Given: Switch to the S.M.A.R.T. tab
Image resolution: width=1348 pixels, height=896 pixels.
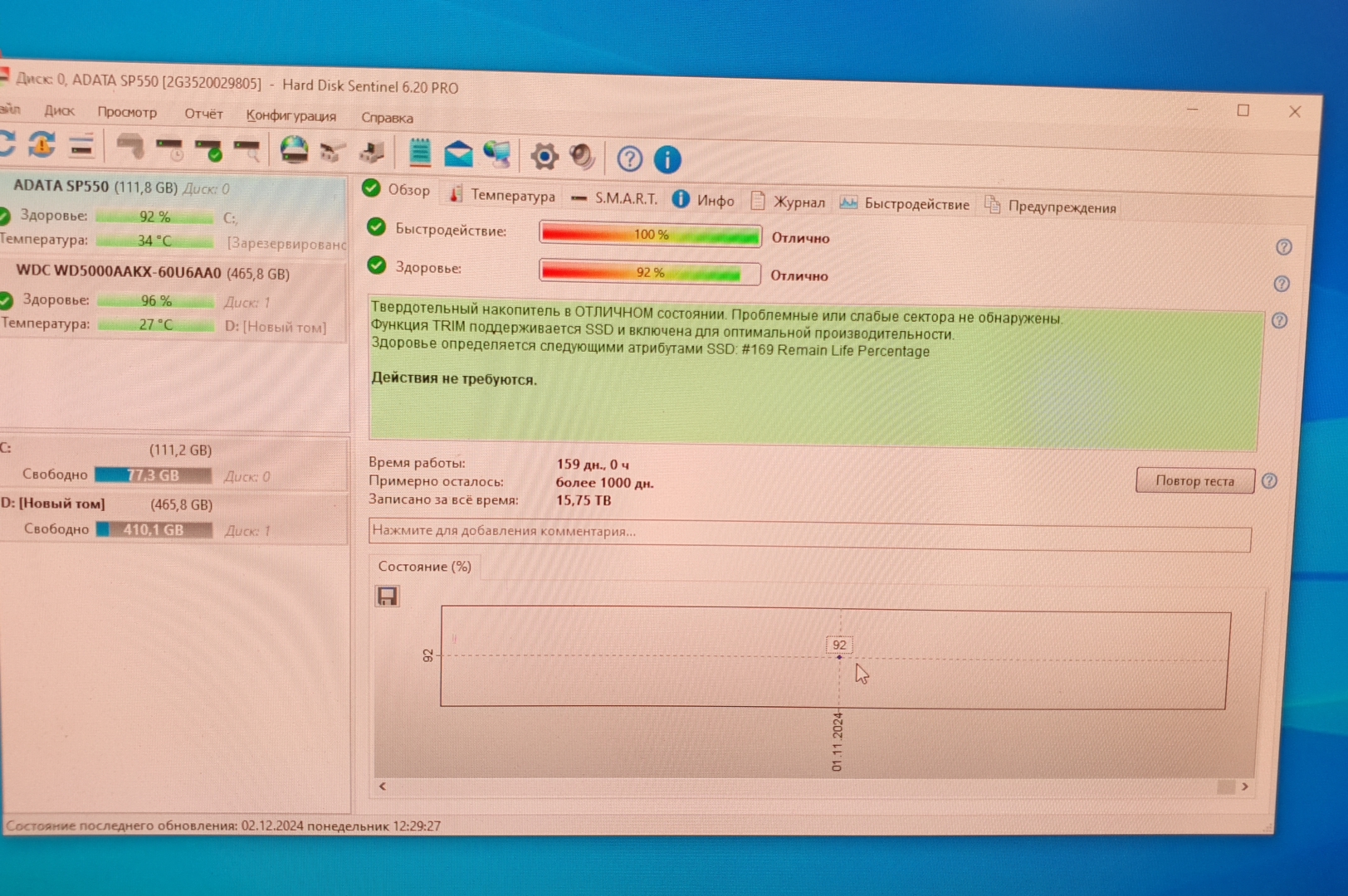Looking at the screenshot, I should (x=615, y=198).
